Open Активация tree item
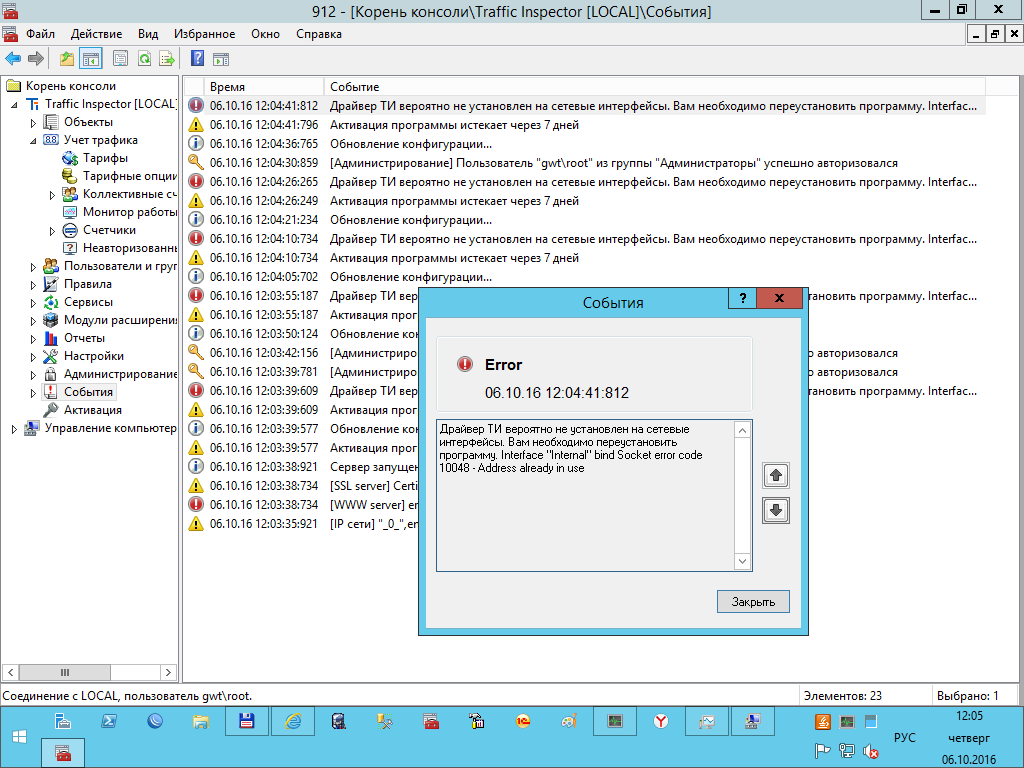 (x=93, y=410)
